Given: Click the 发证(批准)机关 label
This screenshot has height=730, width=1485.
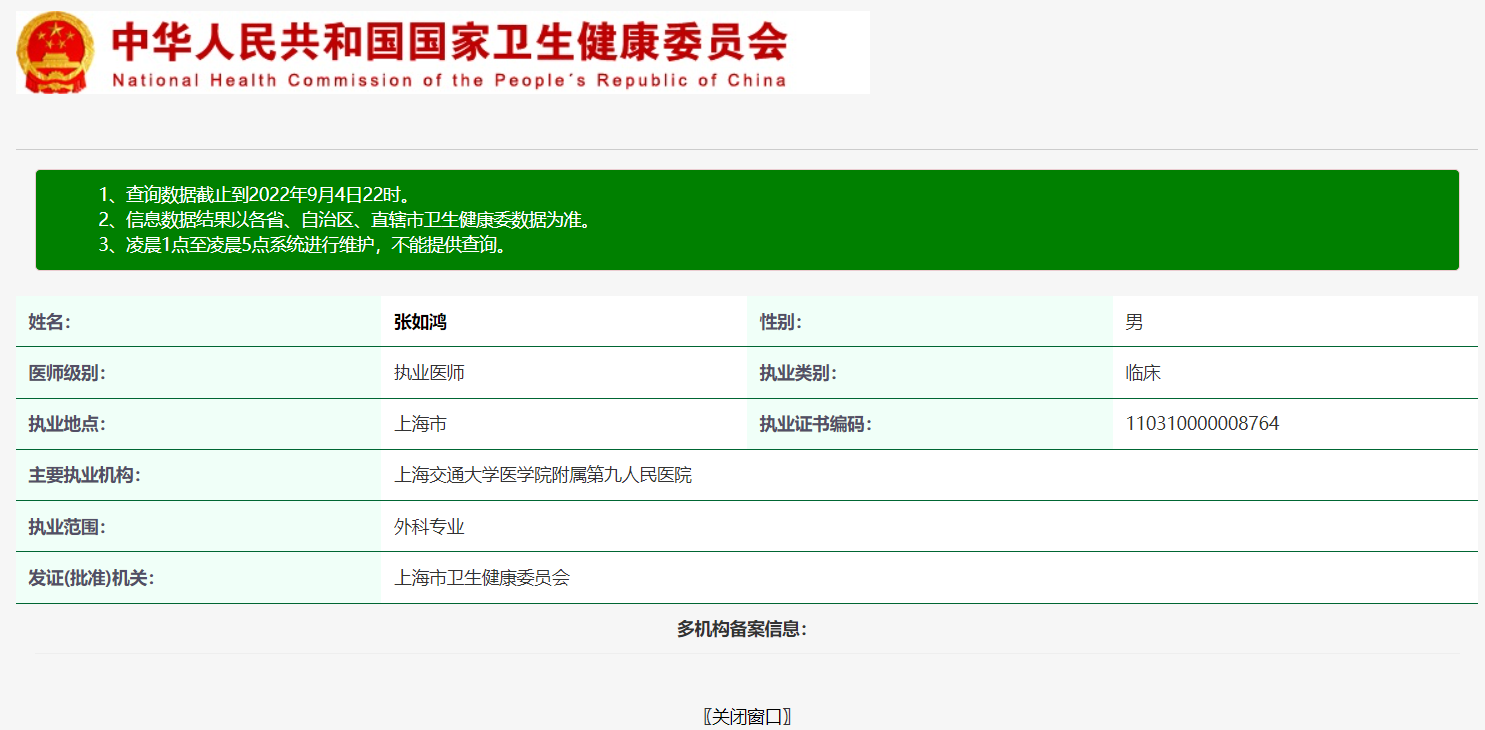Looking at the screenshot, I should tap(91, 578).
